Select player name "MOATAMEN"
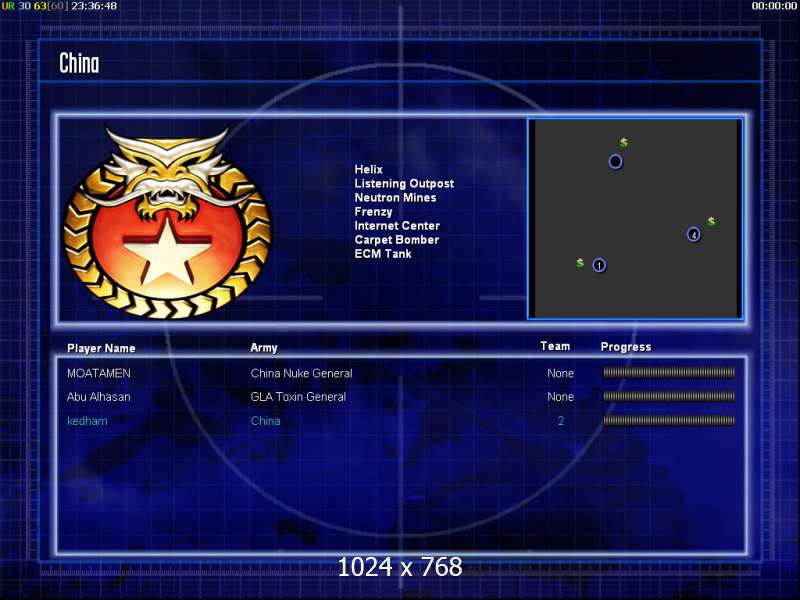 click(x=98, y=373)
